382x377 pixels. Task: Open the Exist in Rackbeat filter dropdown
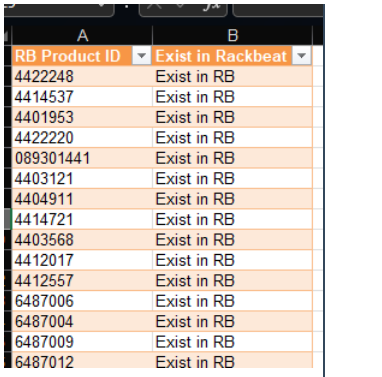301,56
